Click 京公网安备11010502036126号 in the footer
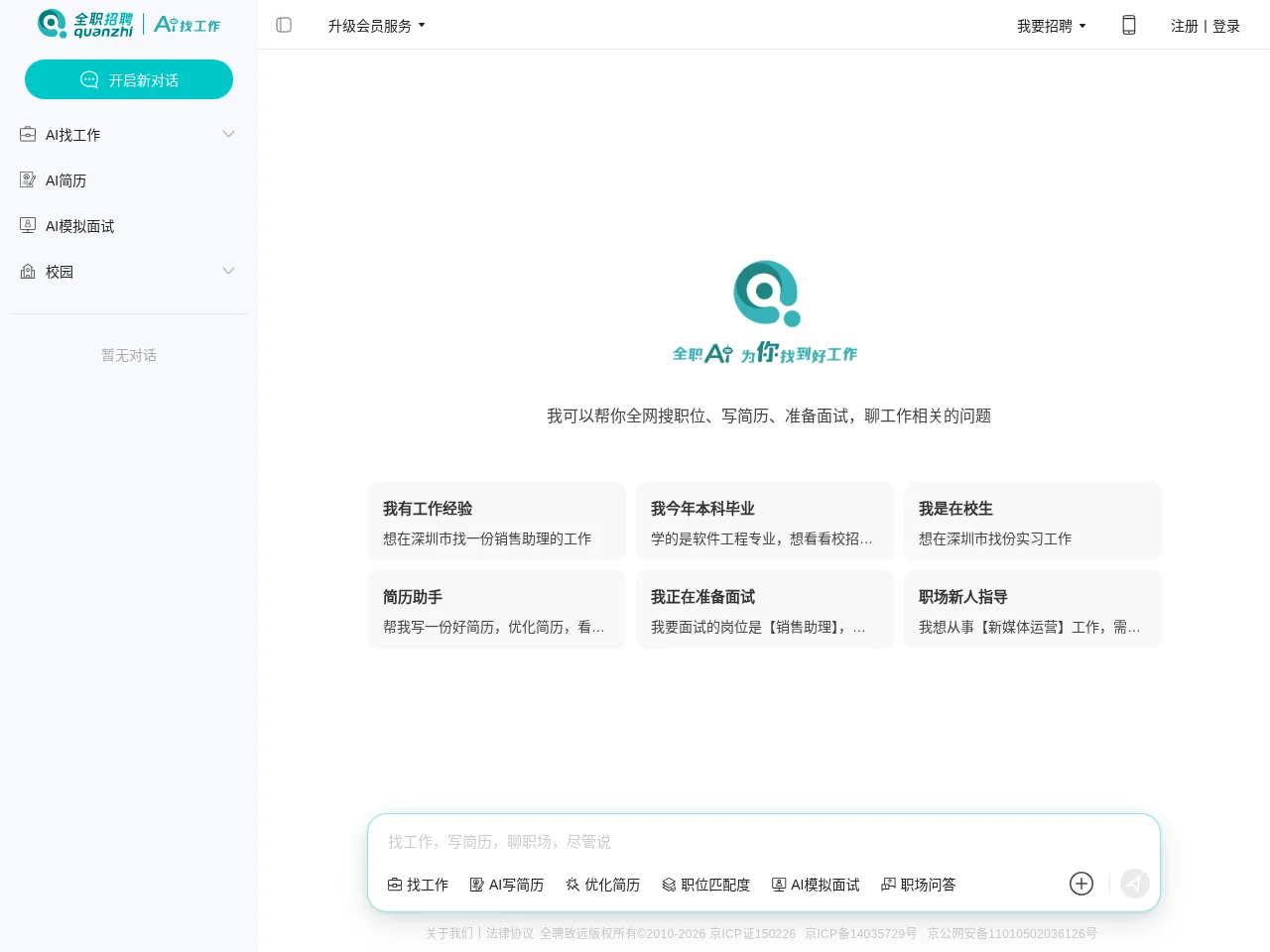The width and height of the screenshot is (1270, 952). (x=1012, y=933)
